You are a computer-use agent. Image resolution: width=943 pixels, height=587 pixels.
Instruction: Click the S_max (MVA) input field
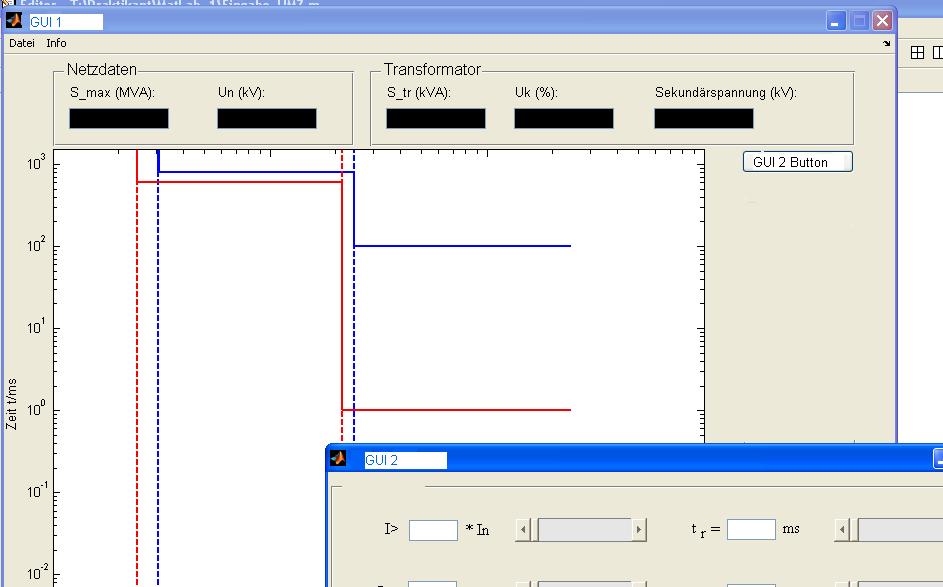click(119, 119)
